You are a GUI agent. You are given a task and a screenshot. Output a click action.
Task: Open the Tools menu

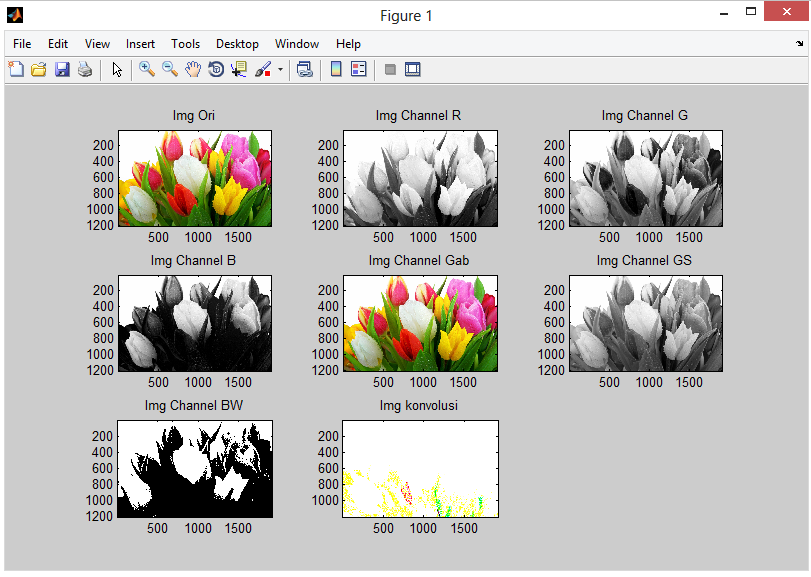186,44
